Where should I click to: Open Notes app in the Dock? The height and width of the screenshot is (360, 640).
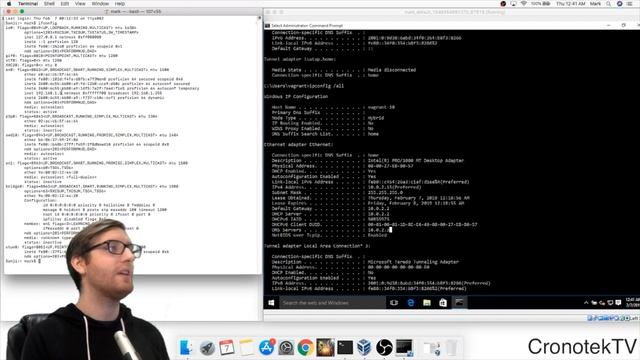[x=247, y=348]
